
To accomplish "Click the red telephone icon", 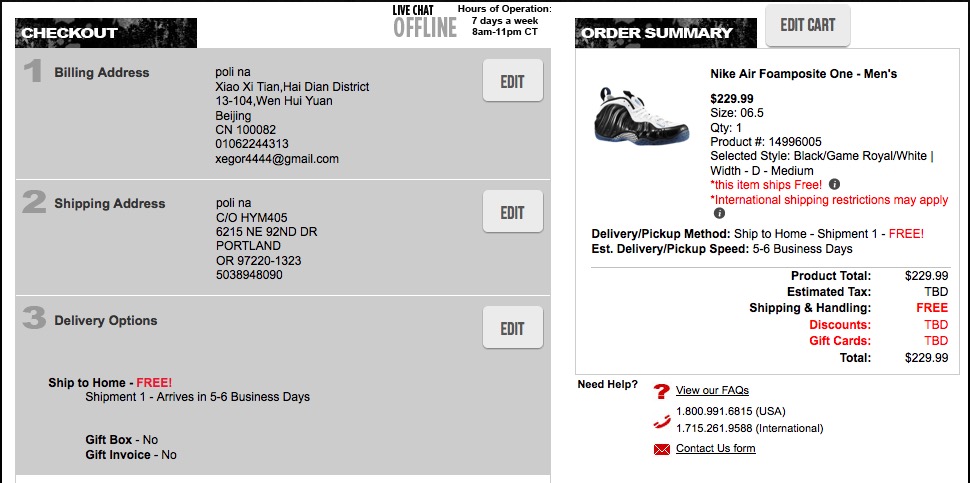I will tap(661, 420).
